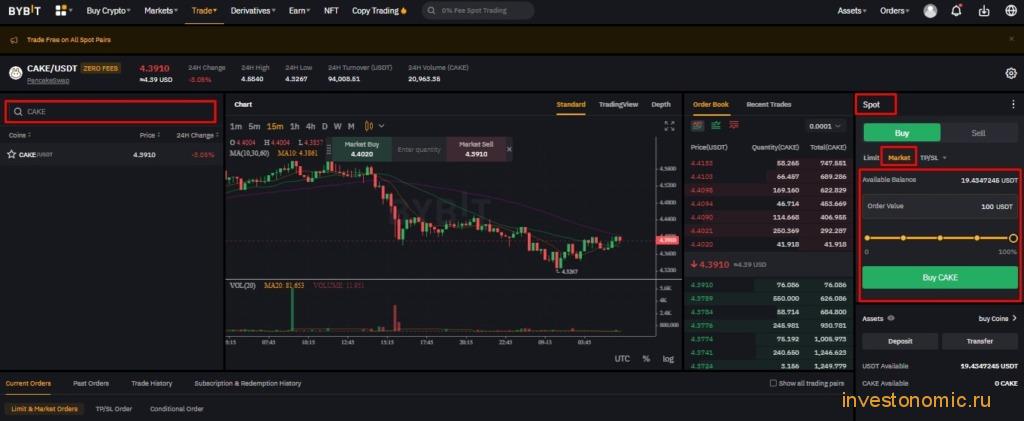Click the CAKE coin search field

(110, 112)
